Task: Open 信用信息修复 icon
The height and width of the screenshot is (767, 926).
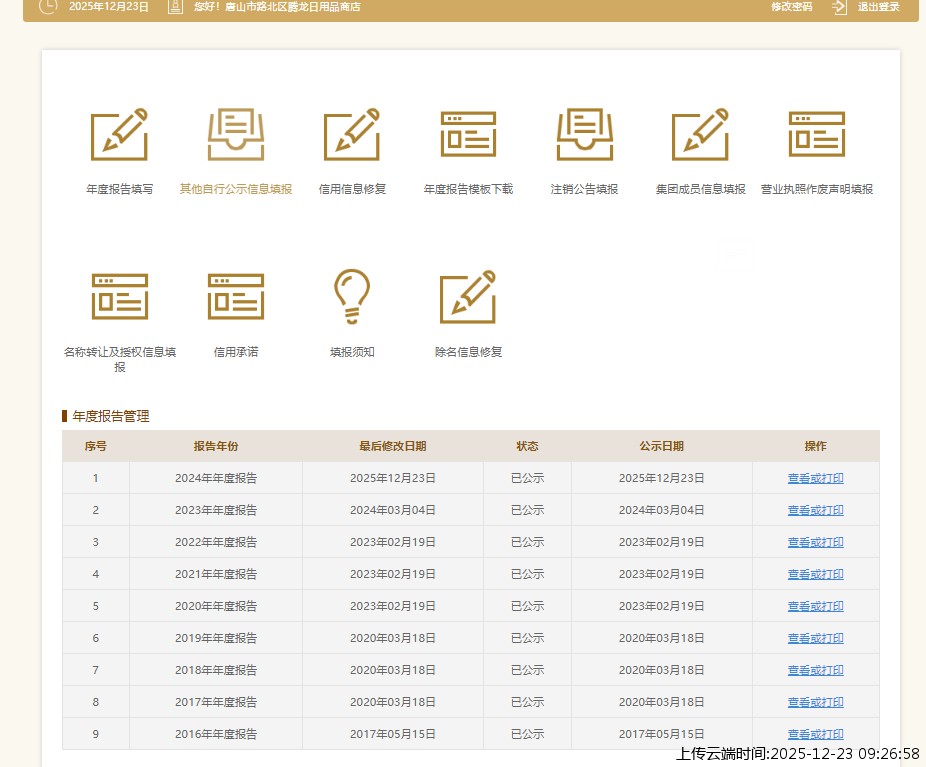Action: pyautogui.click(x=351, y=135)
